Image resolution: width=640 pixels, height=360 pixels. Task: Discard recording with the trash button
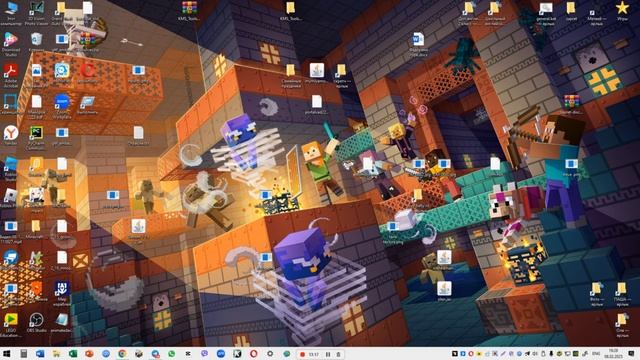point(338,354)
